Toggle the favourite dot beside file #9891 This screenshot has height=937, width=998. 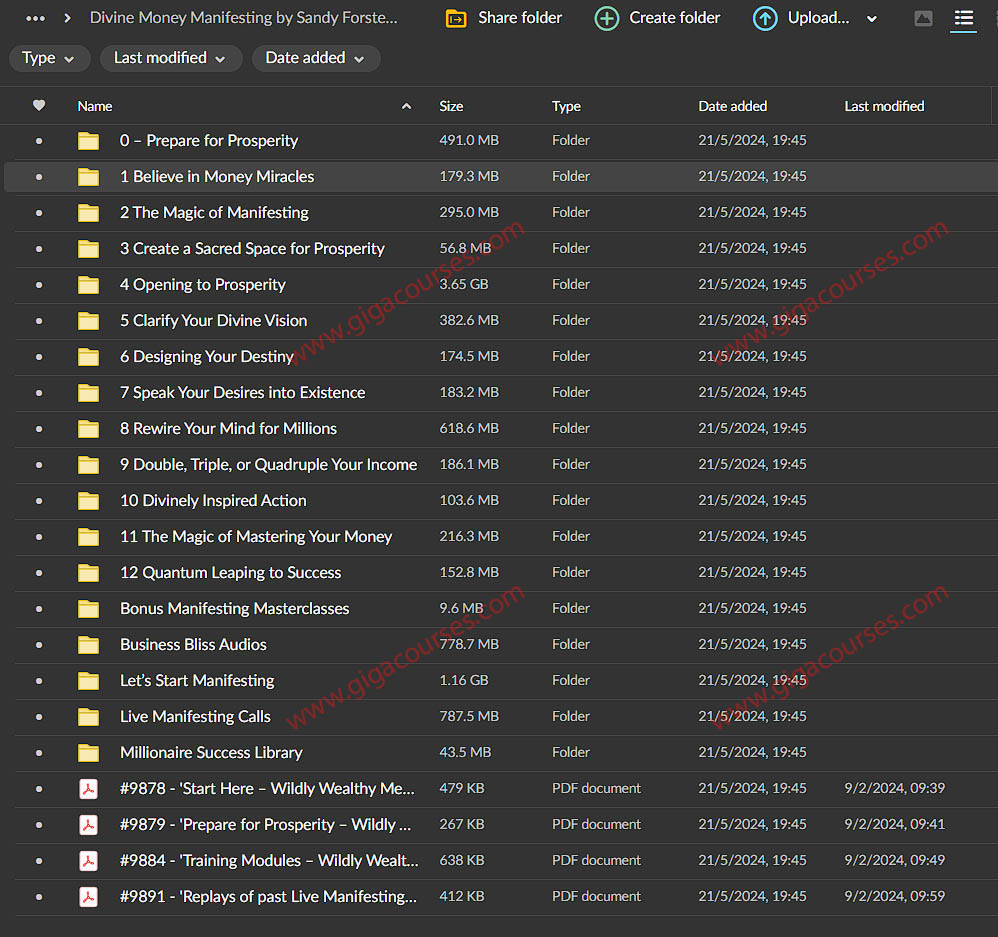click(x=39, y=897)
